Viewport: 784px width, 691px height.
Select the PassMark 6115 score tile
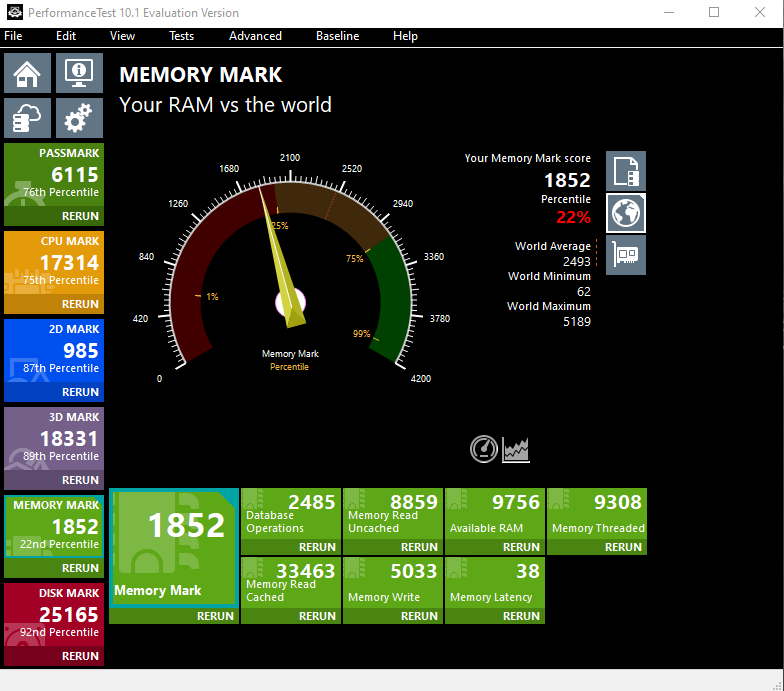tap(54, 175)
